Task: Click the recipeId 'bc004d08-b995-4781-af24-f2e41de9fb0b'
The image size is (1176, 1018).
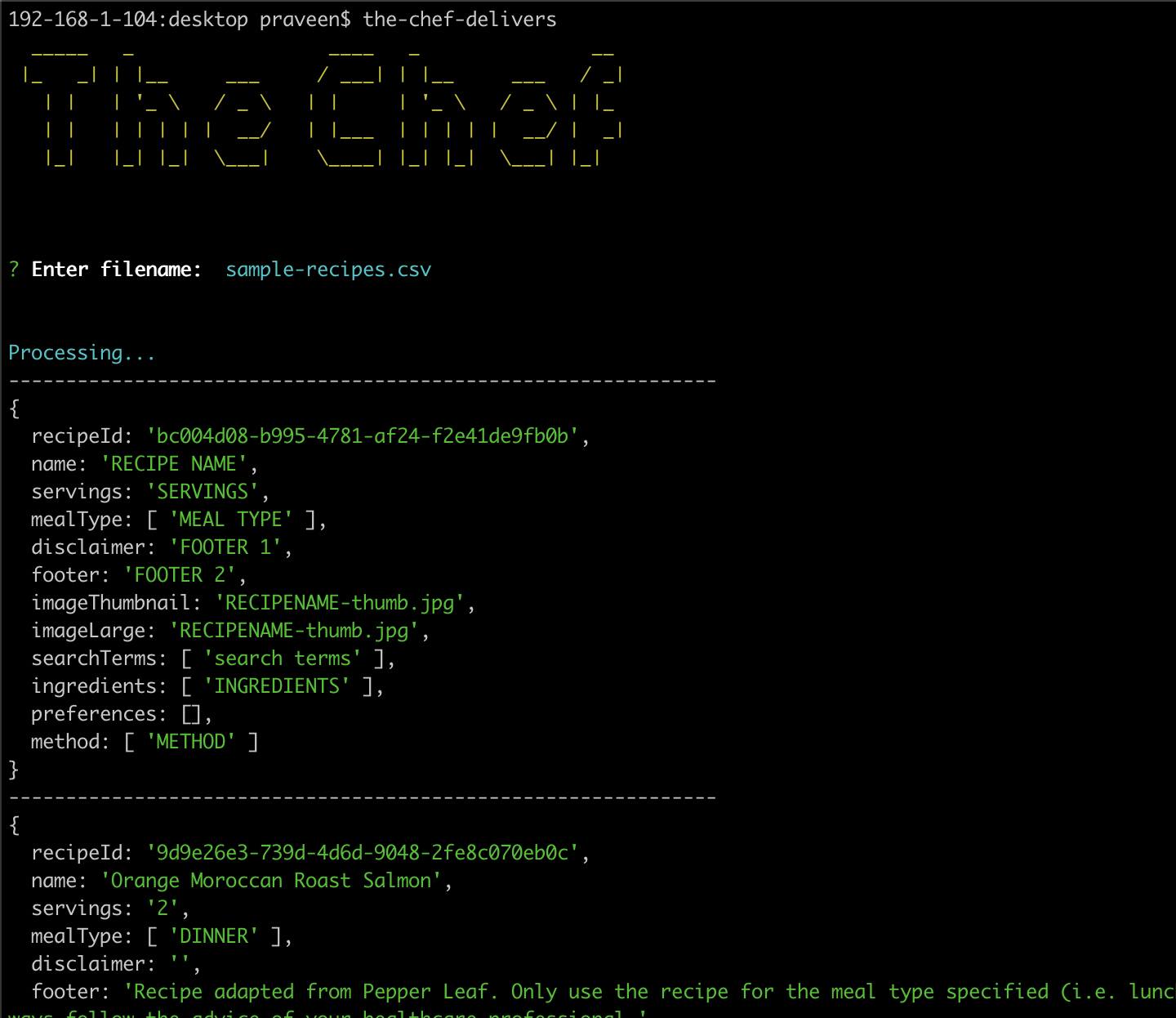Action: tap(363, 436)
